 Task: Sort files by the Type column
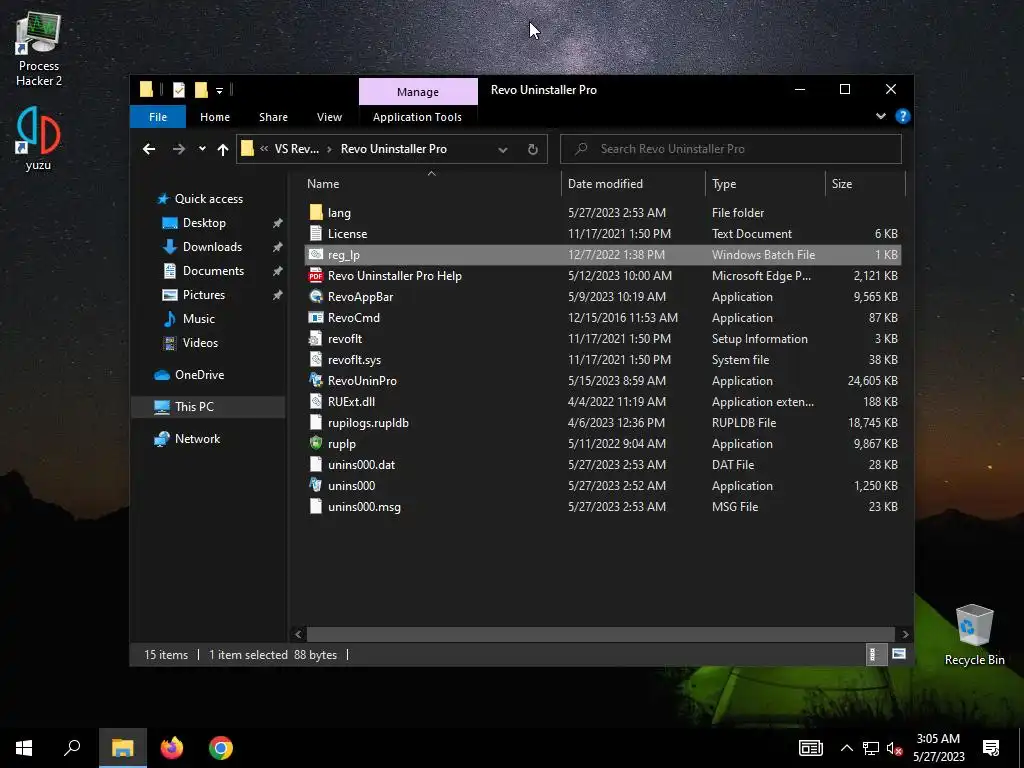765,184
